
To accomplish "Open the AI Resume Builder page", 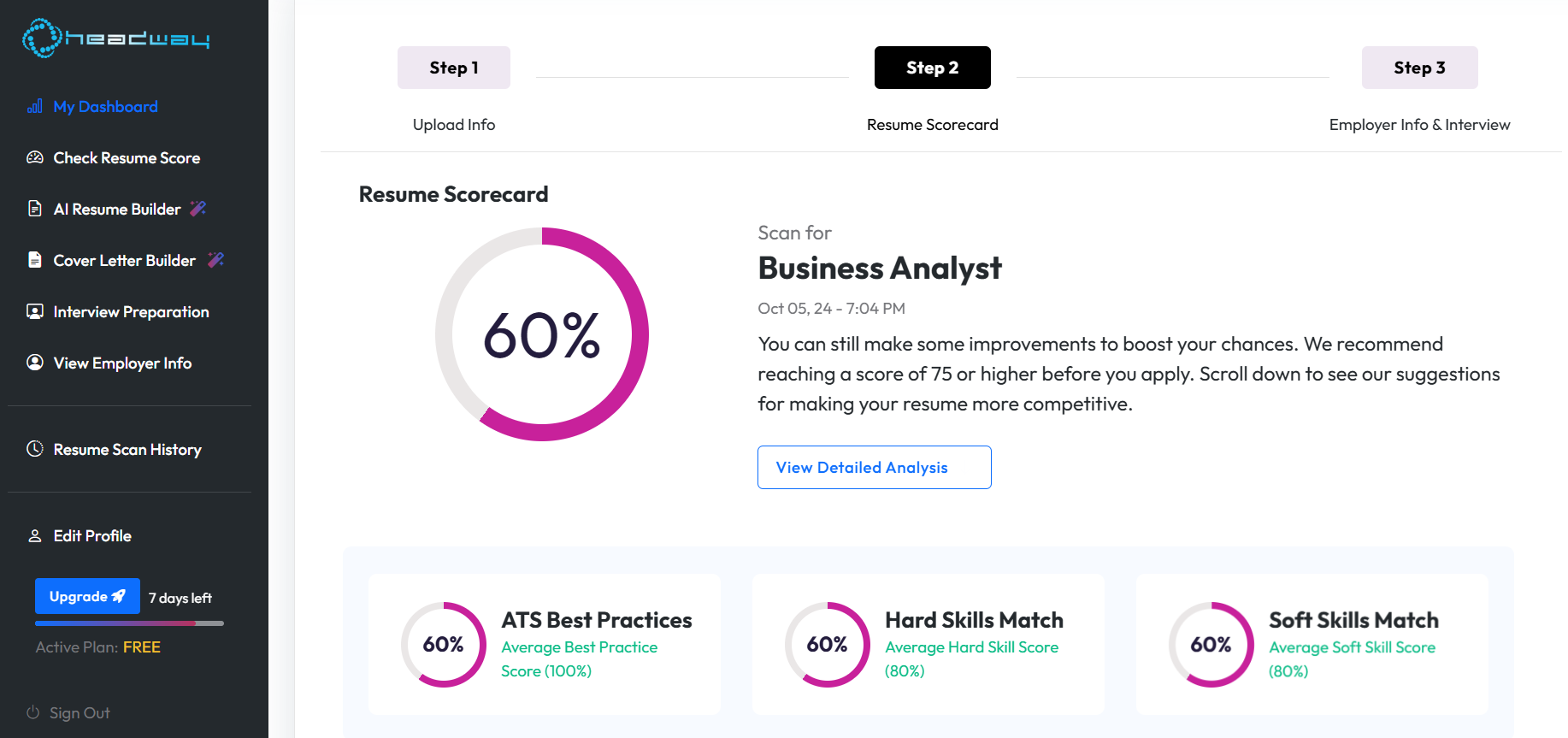I will tap(117, 210).
